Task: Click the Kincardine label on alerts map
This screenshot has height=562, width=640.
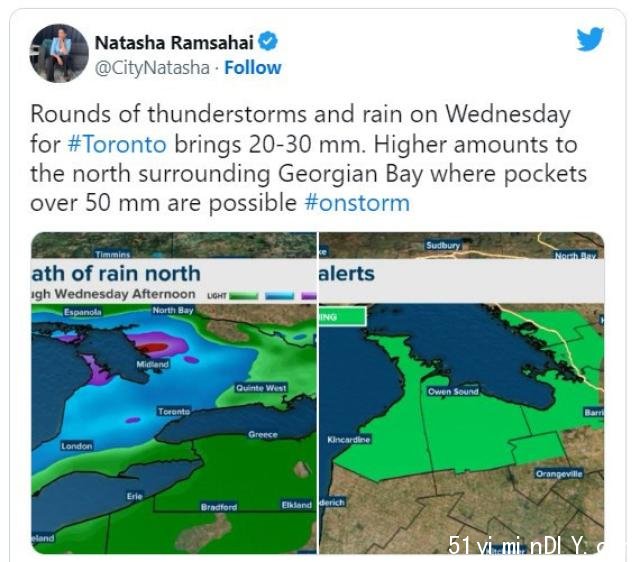Action: (349, 440)
